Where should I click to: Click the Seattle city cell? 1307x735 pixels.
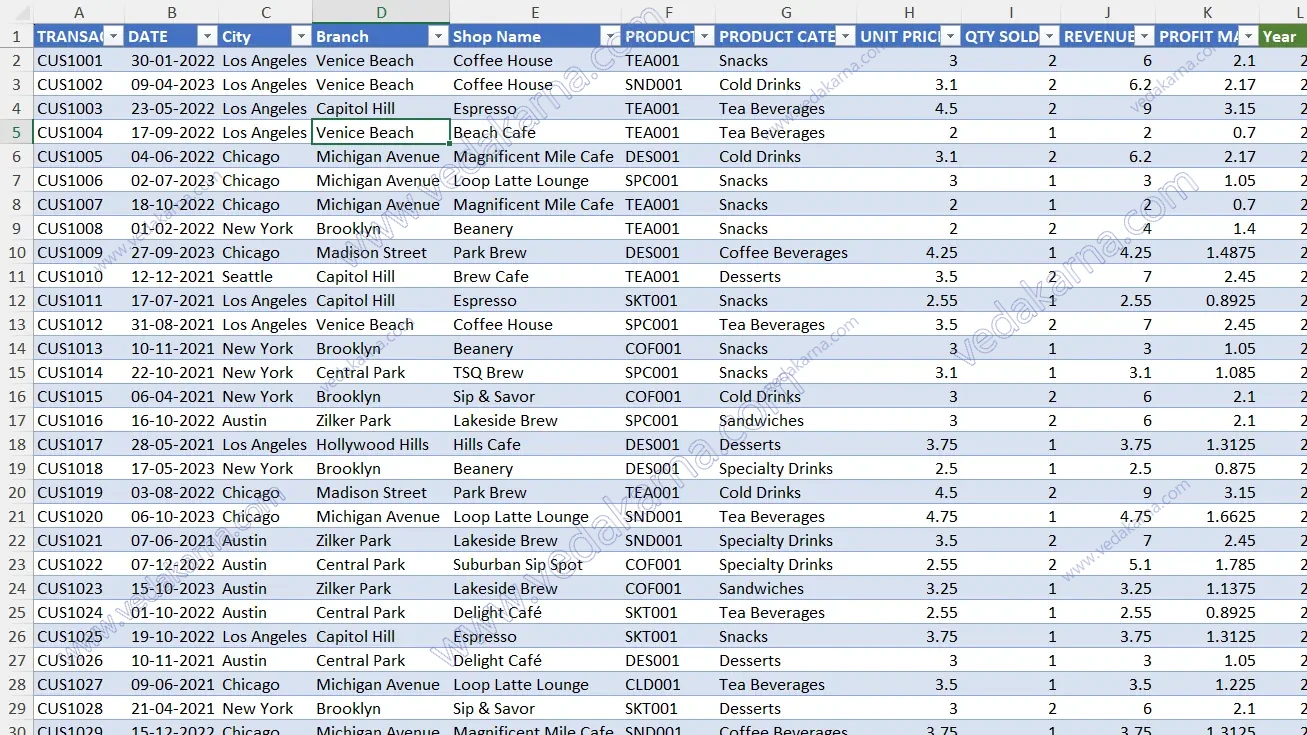(265, 276)
